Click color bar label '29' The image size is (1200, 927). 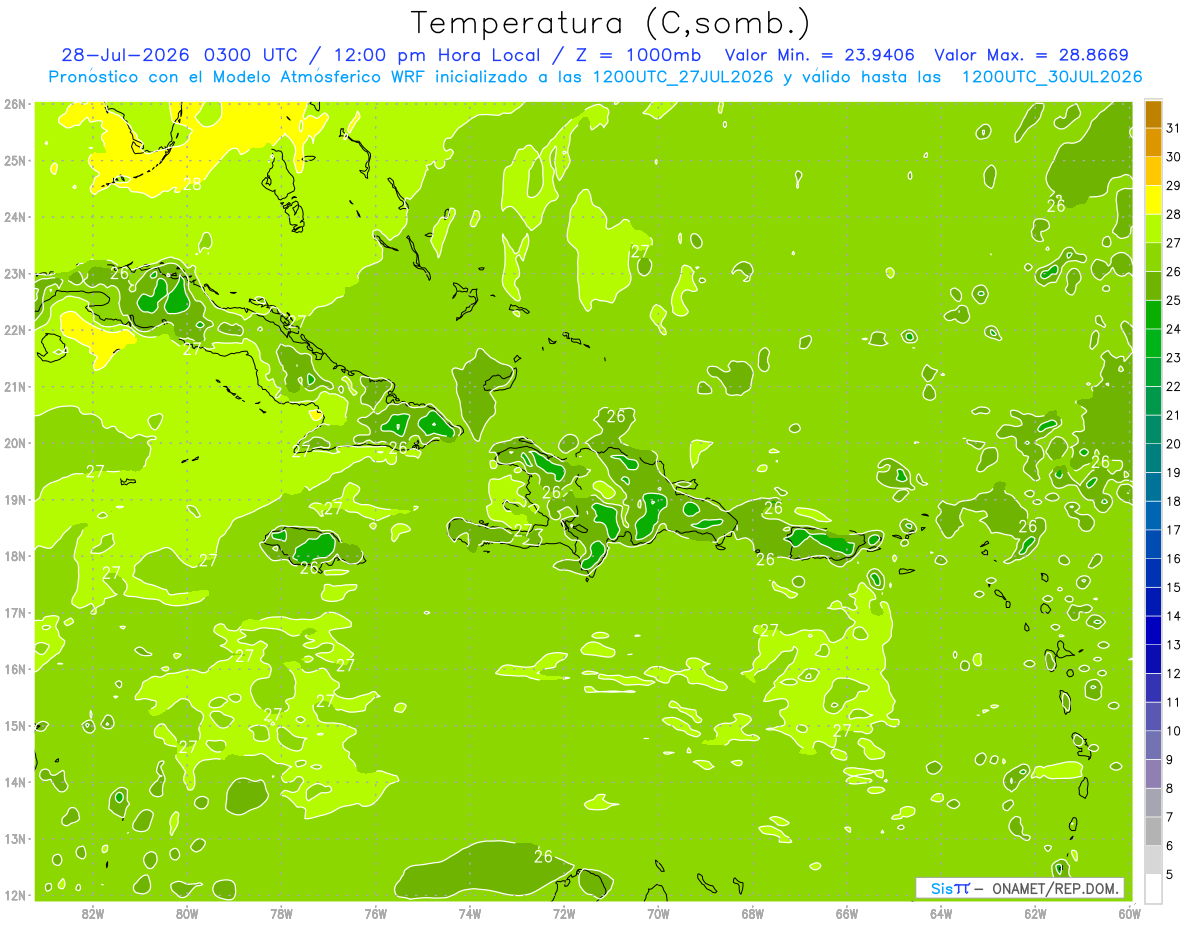click(1173, 185)
